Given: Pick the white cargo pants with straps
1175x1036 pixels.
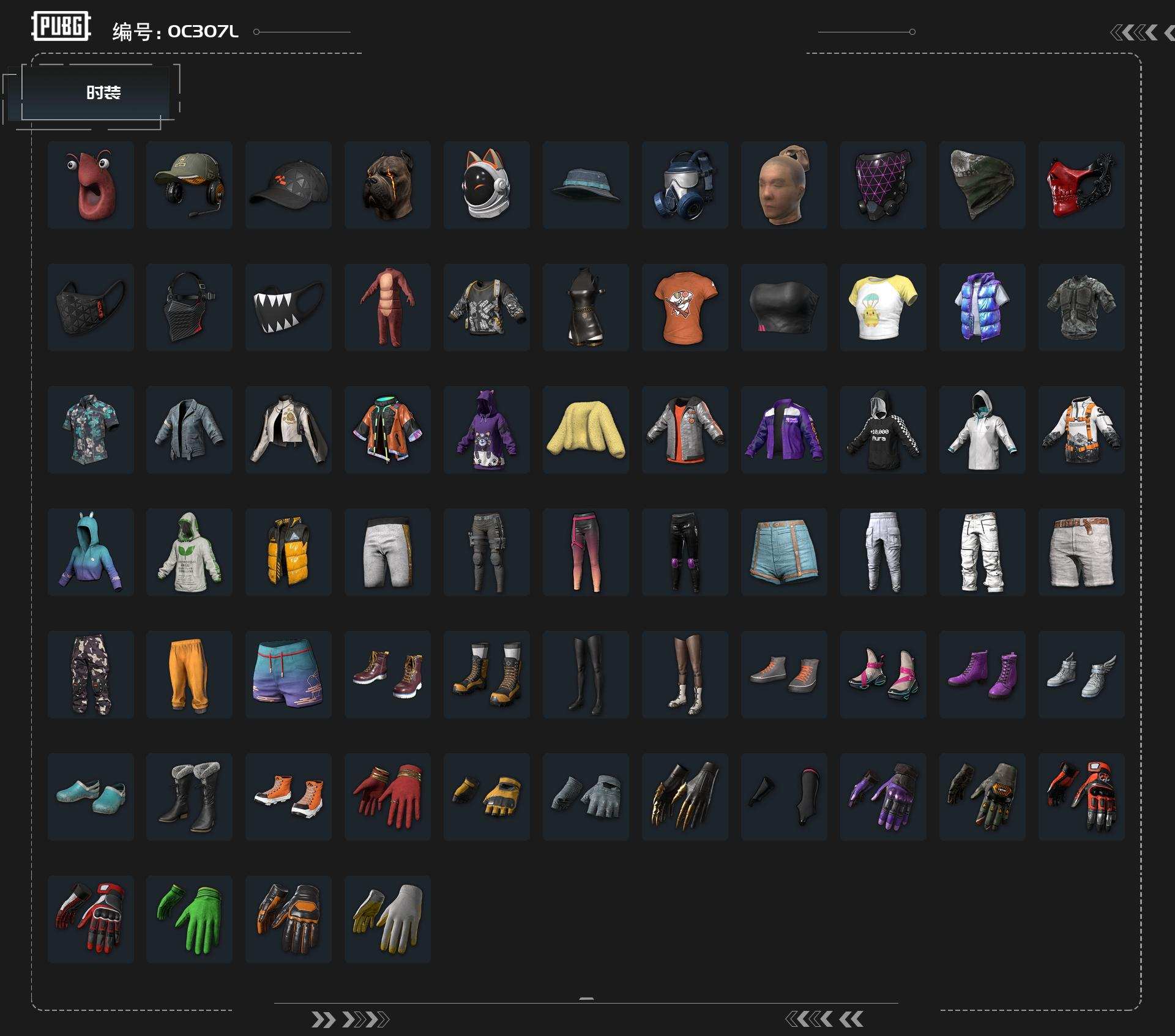Looking at the screenshot, I should 982,552.
